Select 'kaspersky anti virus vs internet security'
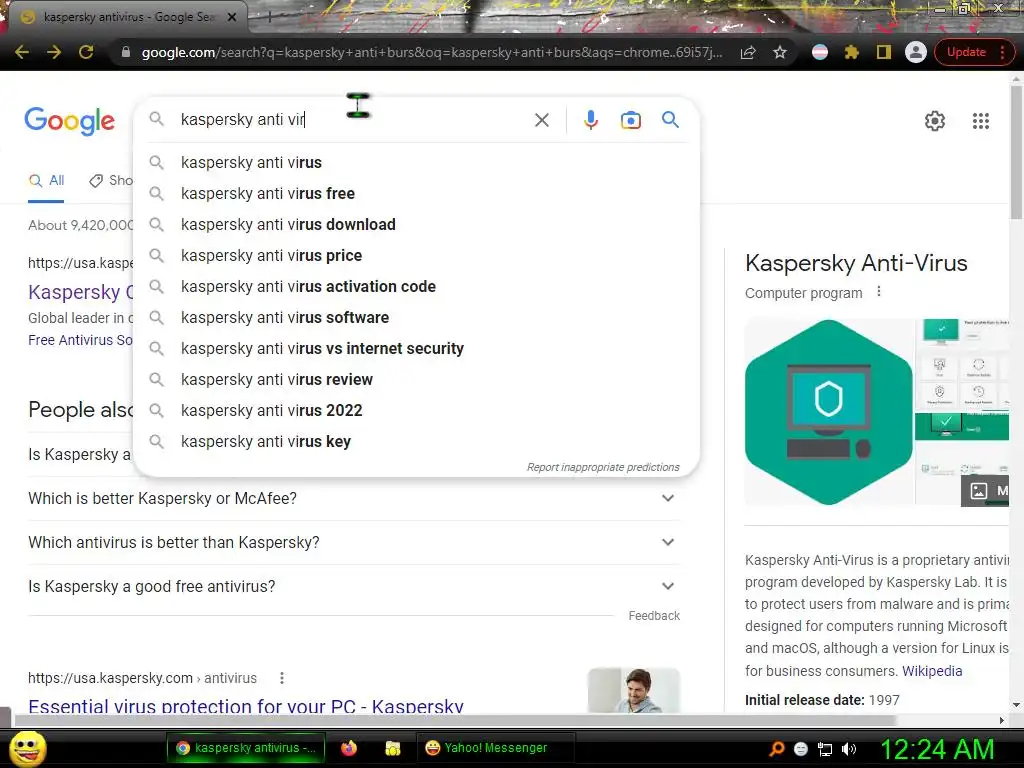The image size is (1024, 768). click(416, 348)
